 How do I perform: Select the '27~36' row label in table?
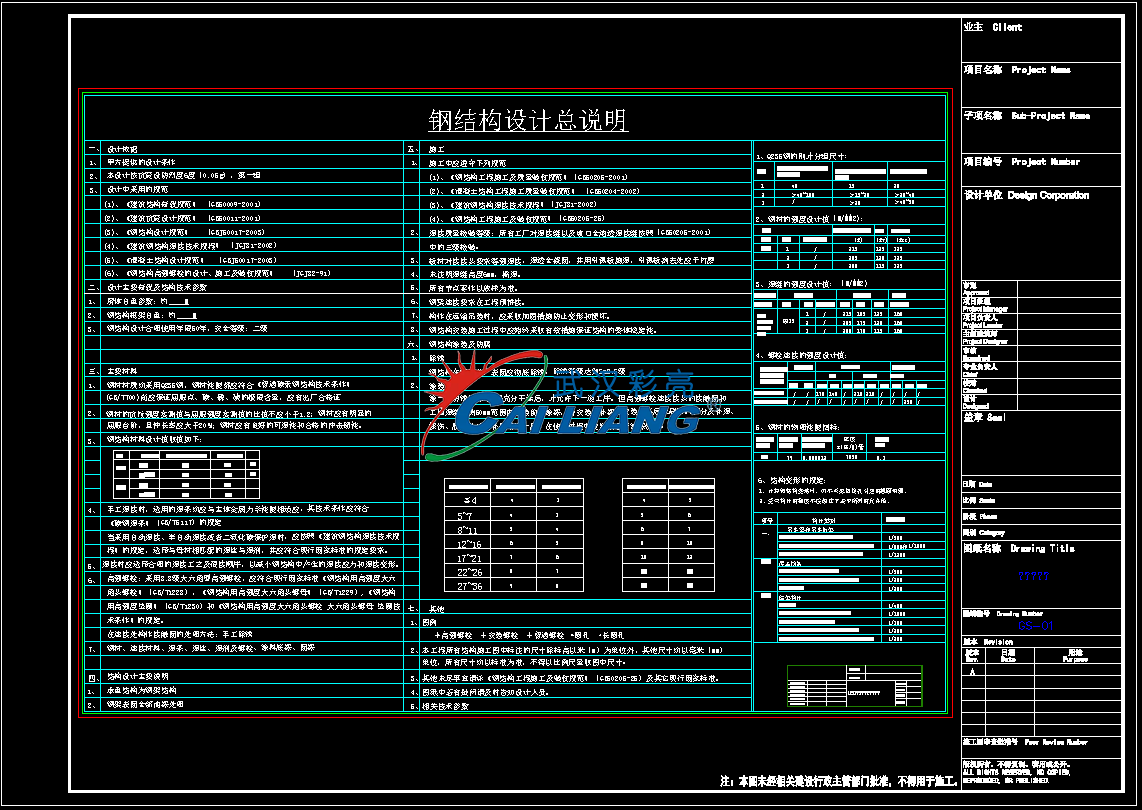(x=469, y=586)
